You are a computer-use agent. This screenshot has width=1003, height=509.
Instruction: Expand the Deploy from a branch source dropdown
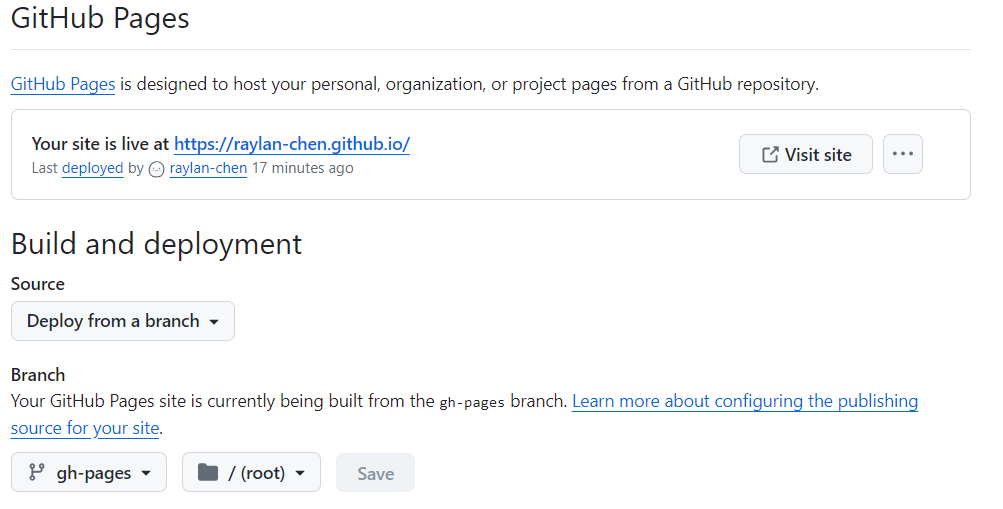[x=123, y=321]
